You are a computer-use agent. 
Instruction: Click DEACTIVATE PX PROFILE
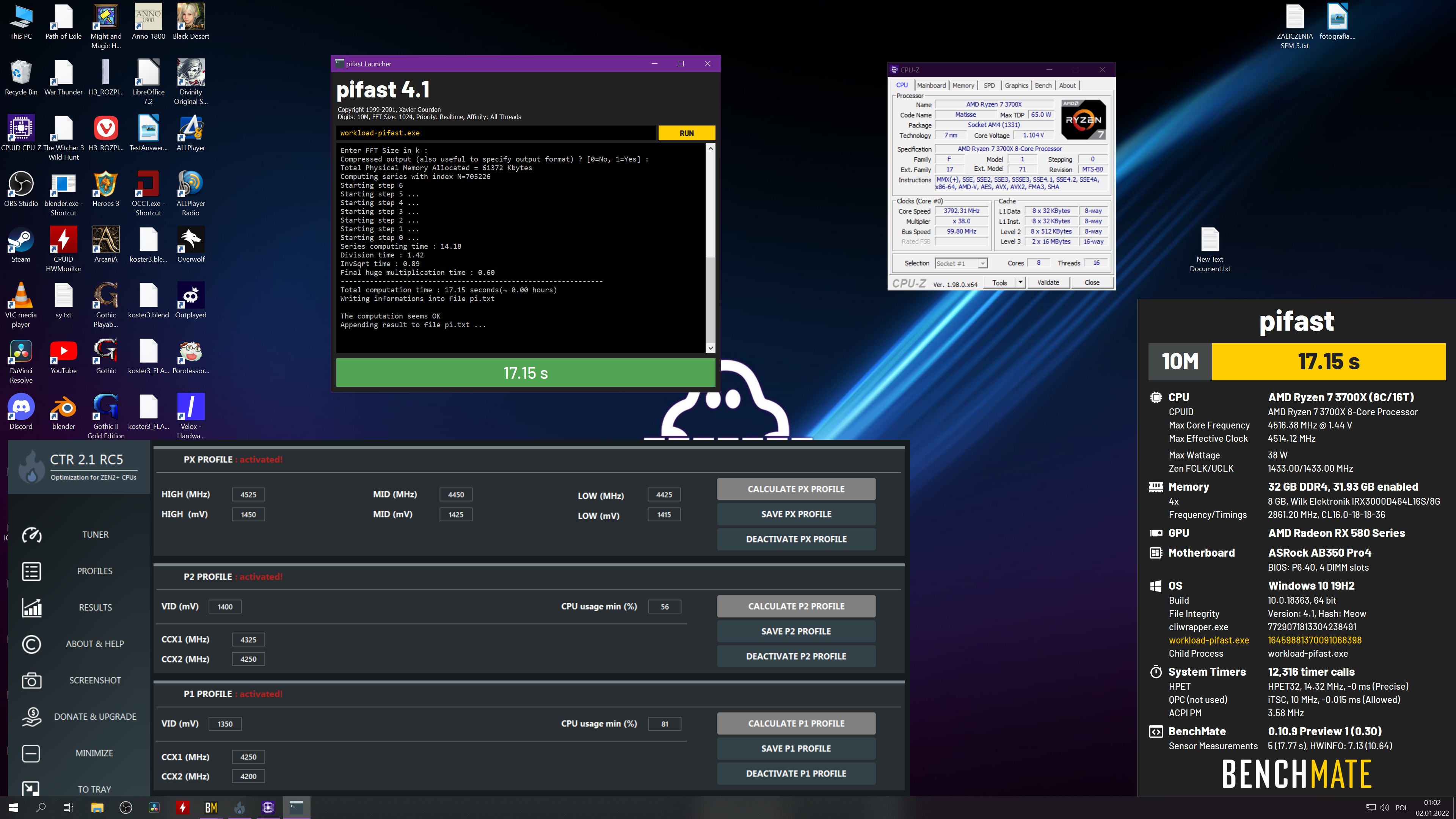796,539
